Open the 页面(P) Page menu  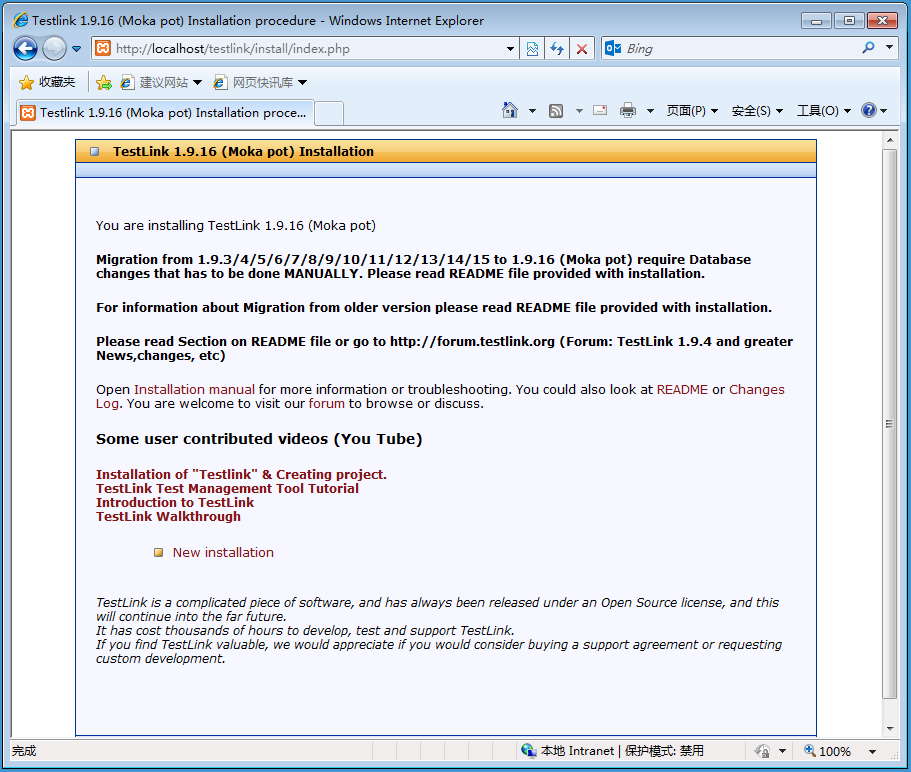692,111
